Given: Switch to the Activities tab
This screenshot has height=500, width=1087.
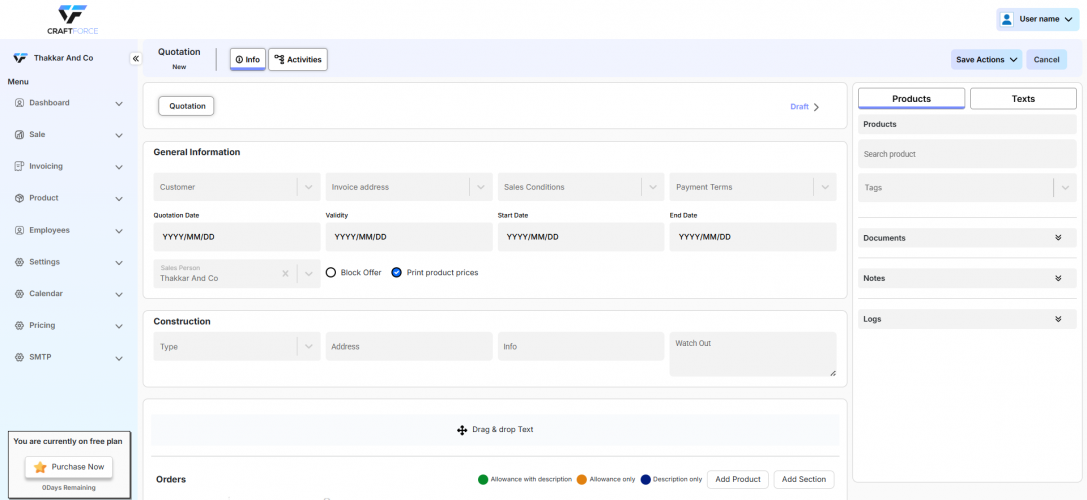Looking at the screenshot, I should [x=298, y=60].
